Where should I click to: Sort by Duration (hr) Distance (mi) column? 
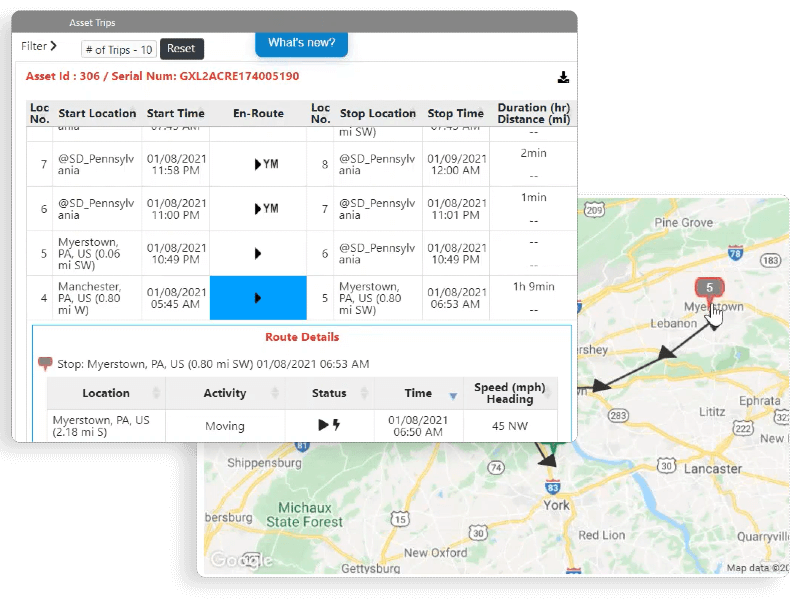(x=534, y=113)
